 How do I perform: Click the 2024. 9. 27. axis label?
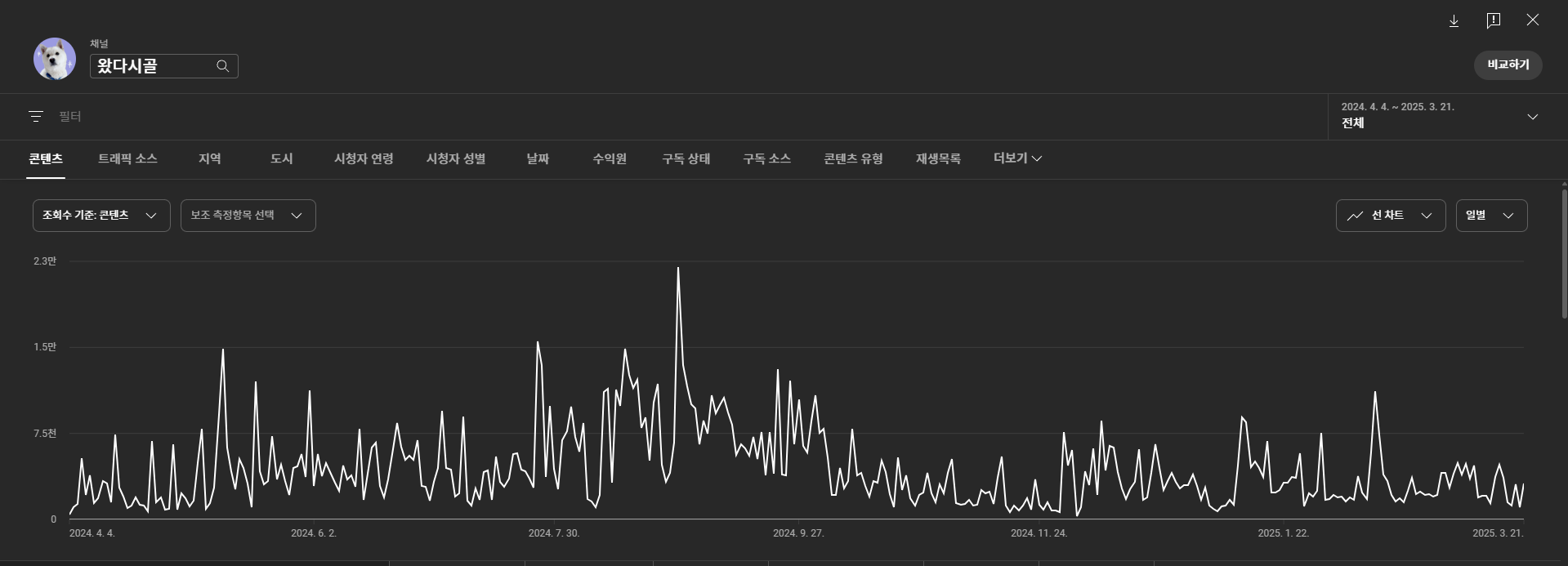click(798, 533)
